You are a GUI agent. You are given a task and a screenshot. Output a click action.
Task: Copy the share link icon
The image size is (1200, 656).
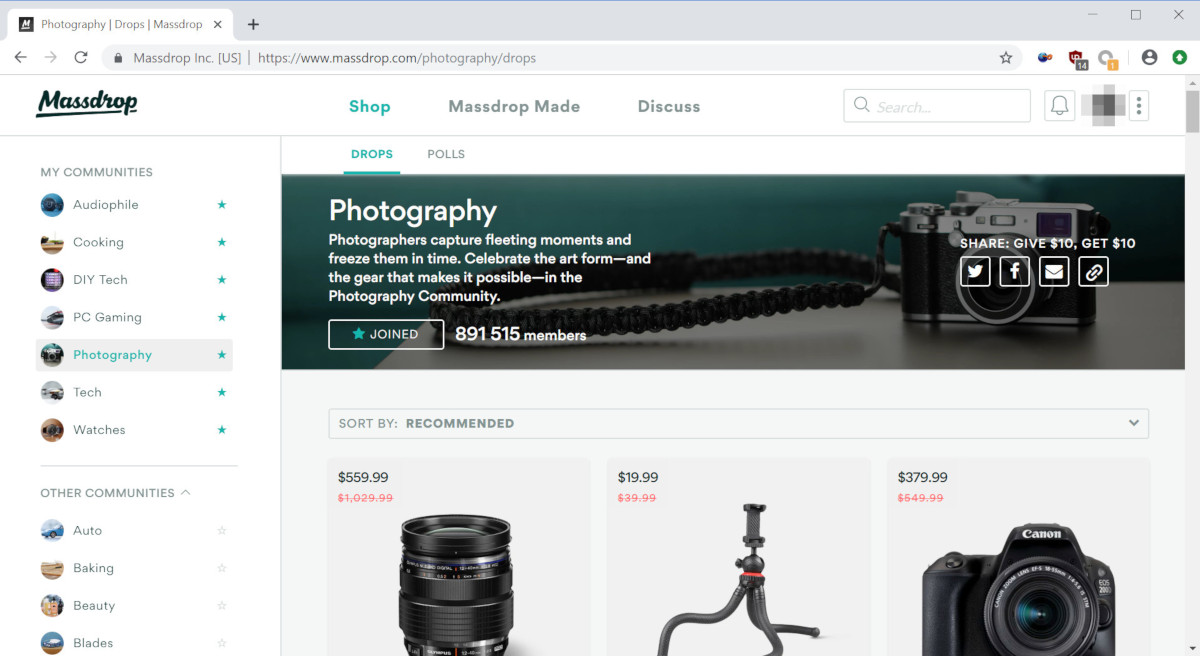[1093, 271]
